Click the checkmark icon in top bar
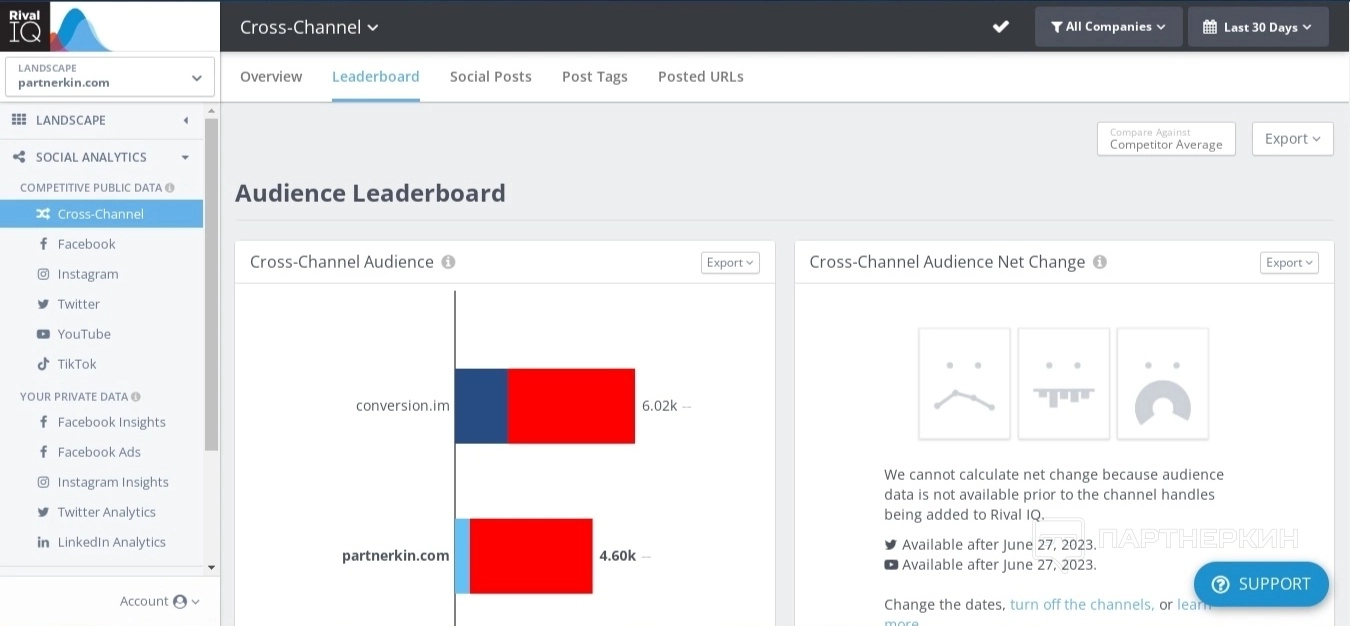Image resolution: width=1350 pixels, height=626 pixels. coord(1001,27)
